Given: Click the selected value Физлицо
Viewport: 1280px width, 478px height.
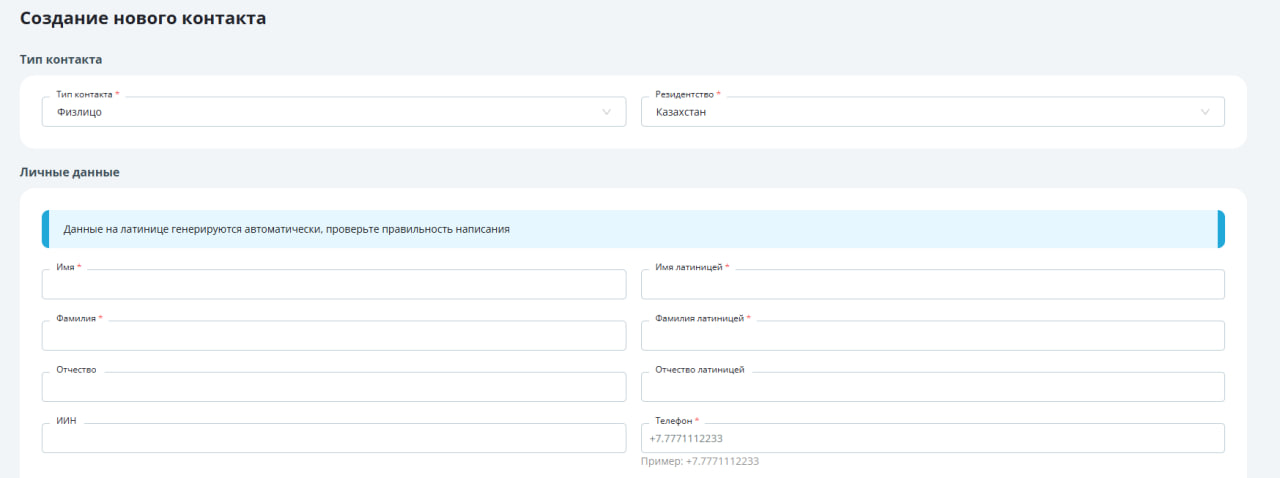Looking at the screenshot, I should click(x=79, y=112).
